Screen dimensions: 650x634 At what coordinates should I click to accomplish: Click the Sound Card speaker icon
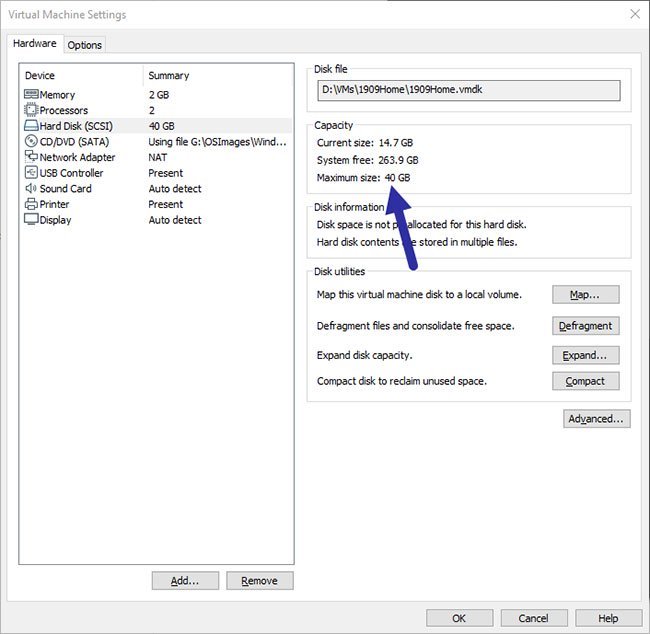click(x=30, y=188)
